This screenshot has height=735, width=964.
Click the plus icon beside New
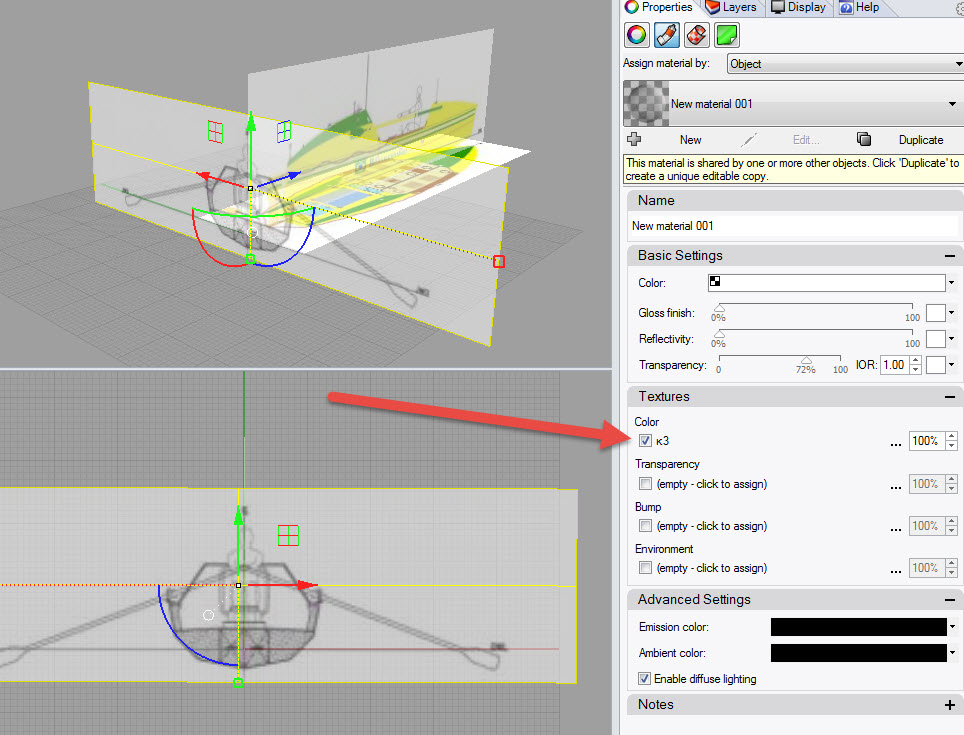[634, 140]
